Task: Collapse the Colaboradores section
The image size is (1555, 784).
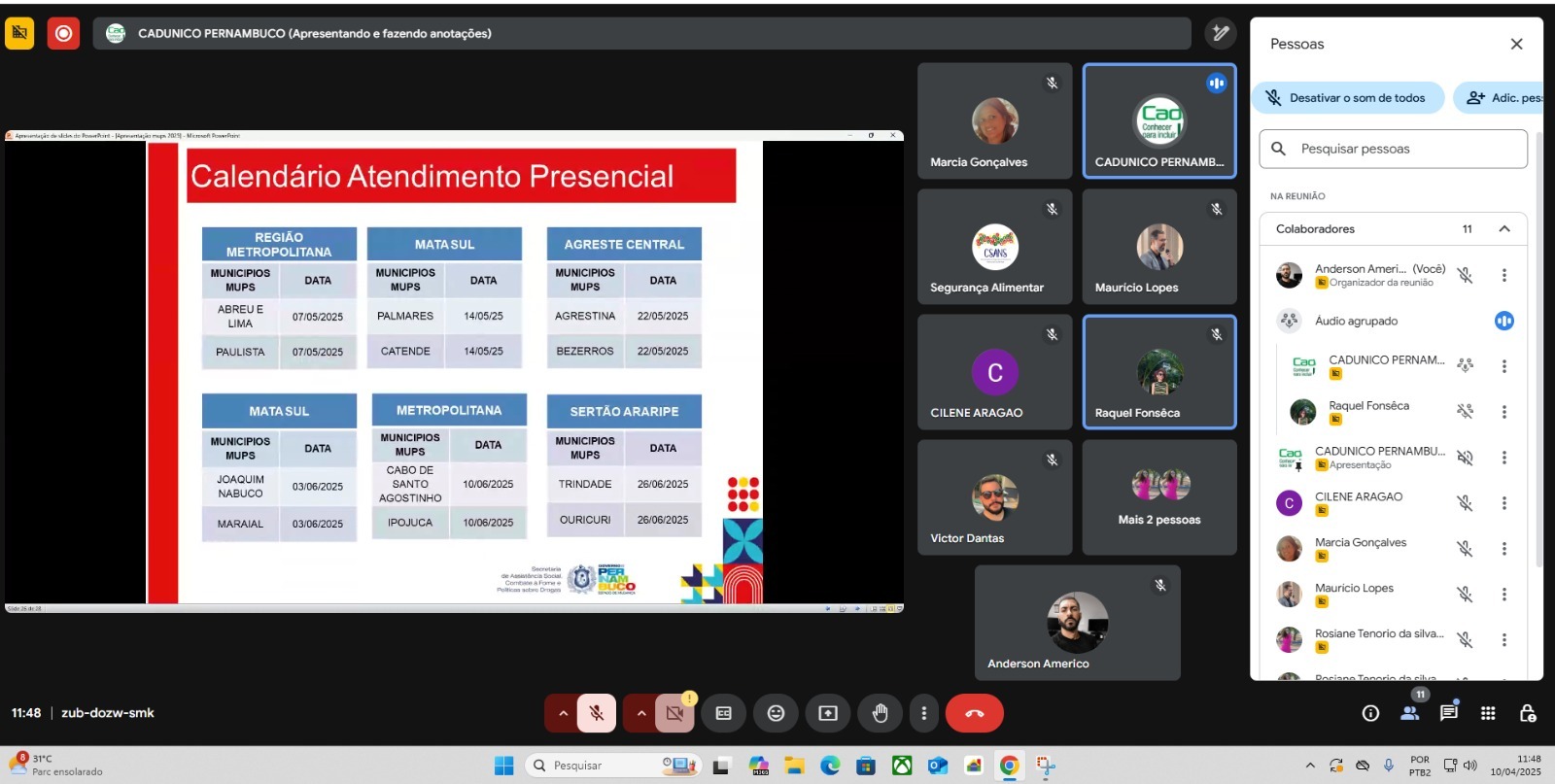Action: pos(1503,229)
